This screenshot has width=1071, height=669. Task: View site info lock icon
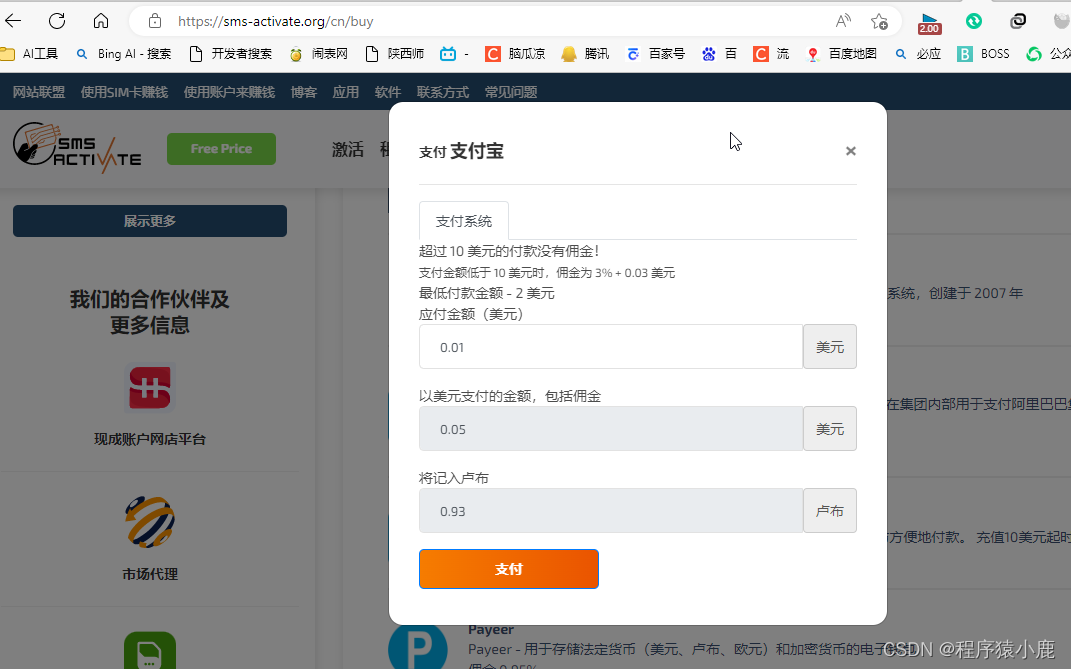point(155,21)
